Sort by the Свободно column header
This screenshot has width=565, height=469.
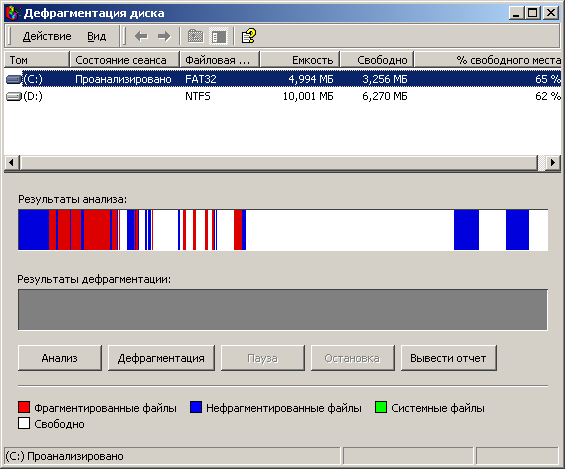pos(377,60)
